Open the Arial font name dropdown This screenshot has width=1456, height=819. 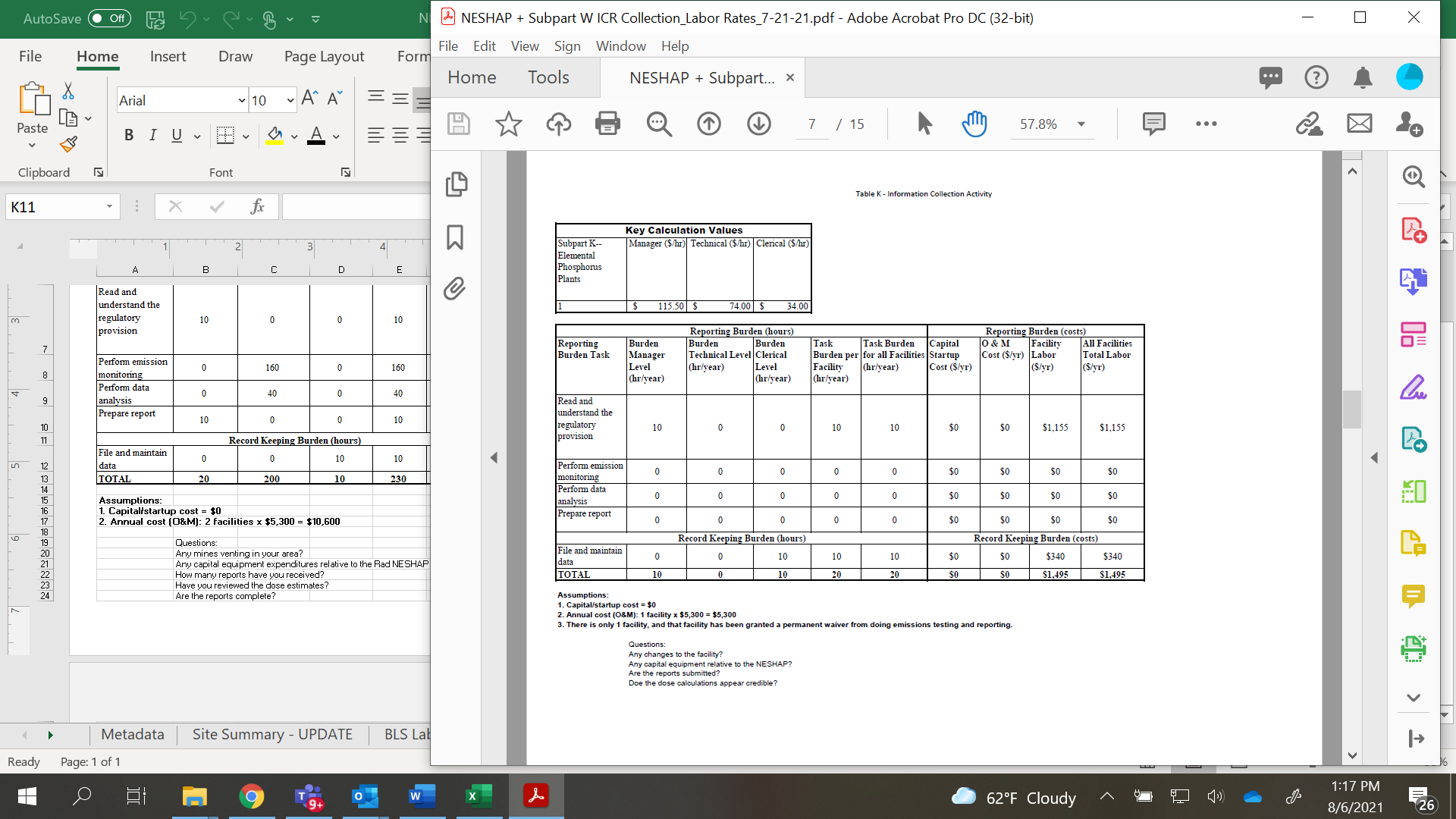[242, 100]
